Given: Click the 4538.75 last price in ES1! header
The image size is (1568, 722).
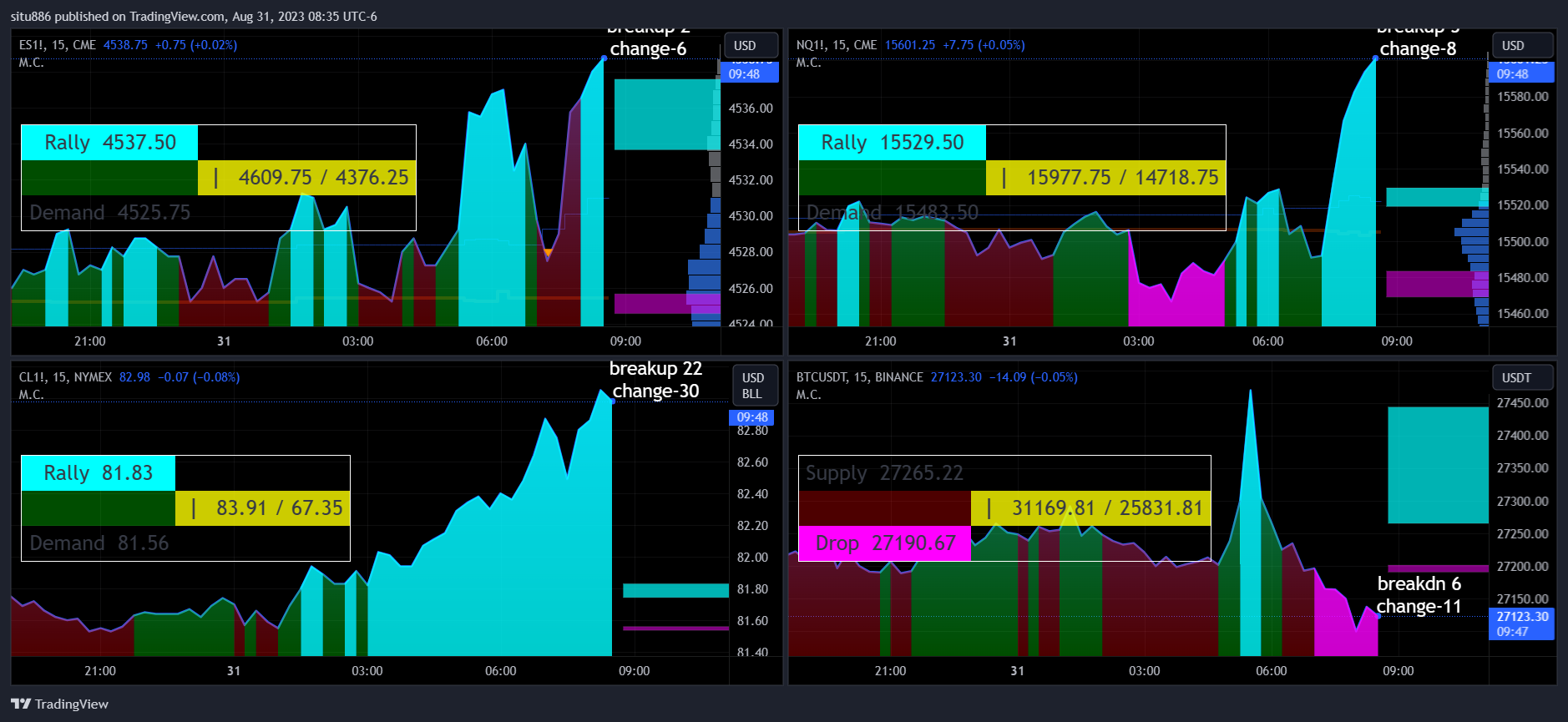Looking at the screenshot, I should point(125,45).
